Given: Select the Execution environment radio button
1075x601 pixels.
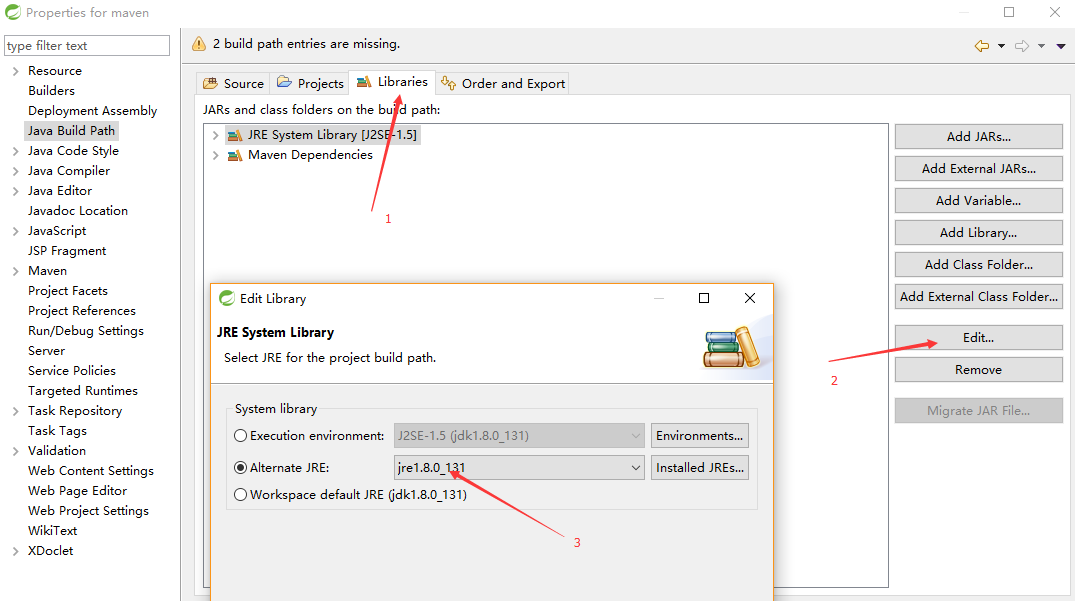Looking at the screenshot, I should [x=241, y=436].
